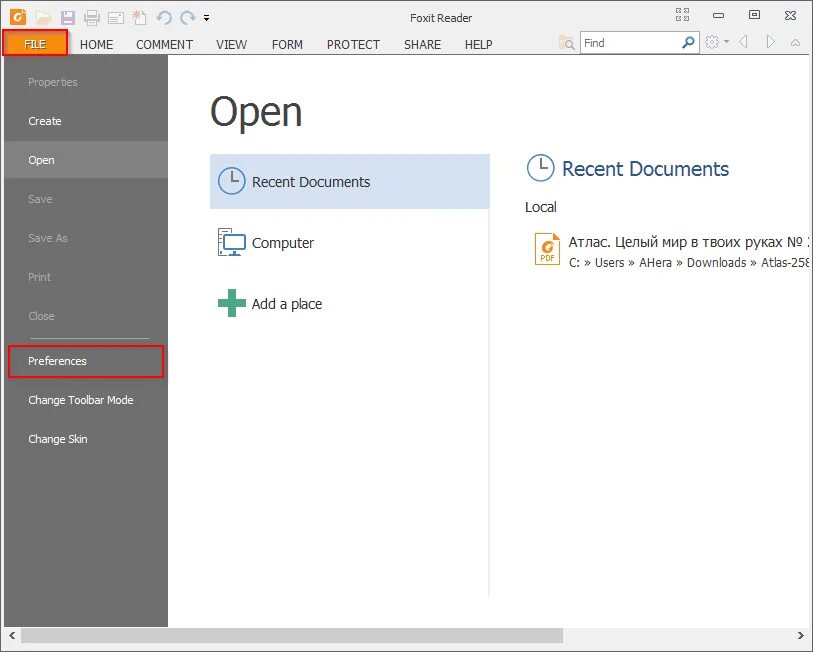Choose Properties in the File menu
Viewport: 813px width, 652px height.
tap(86, 82)
